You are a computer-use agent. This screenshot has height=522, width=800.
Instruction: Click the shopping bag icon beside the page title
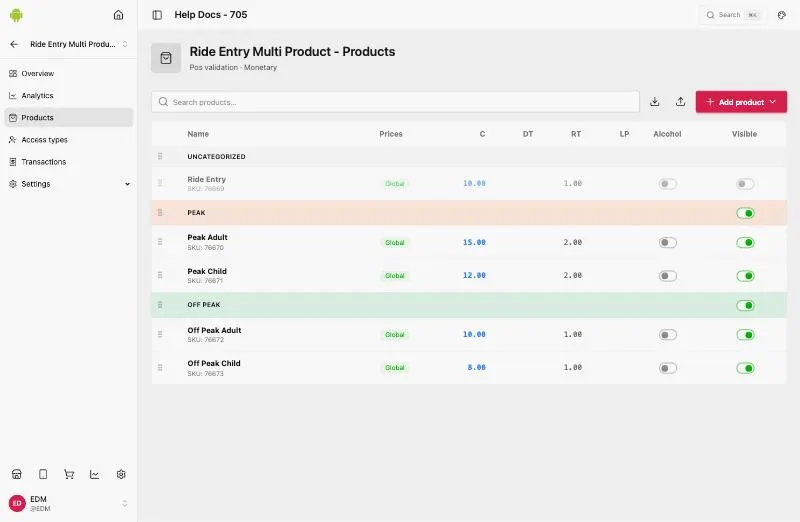166,58
